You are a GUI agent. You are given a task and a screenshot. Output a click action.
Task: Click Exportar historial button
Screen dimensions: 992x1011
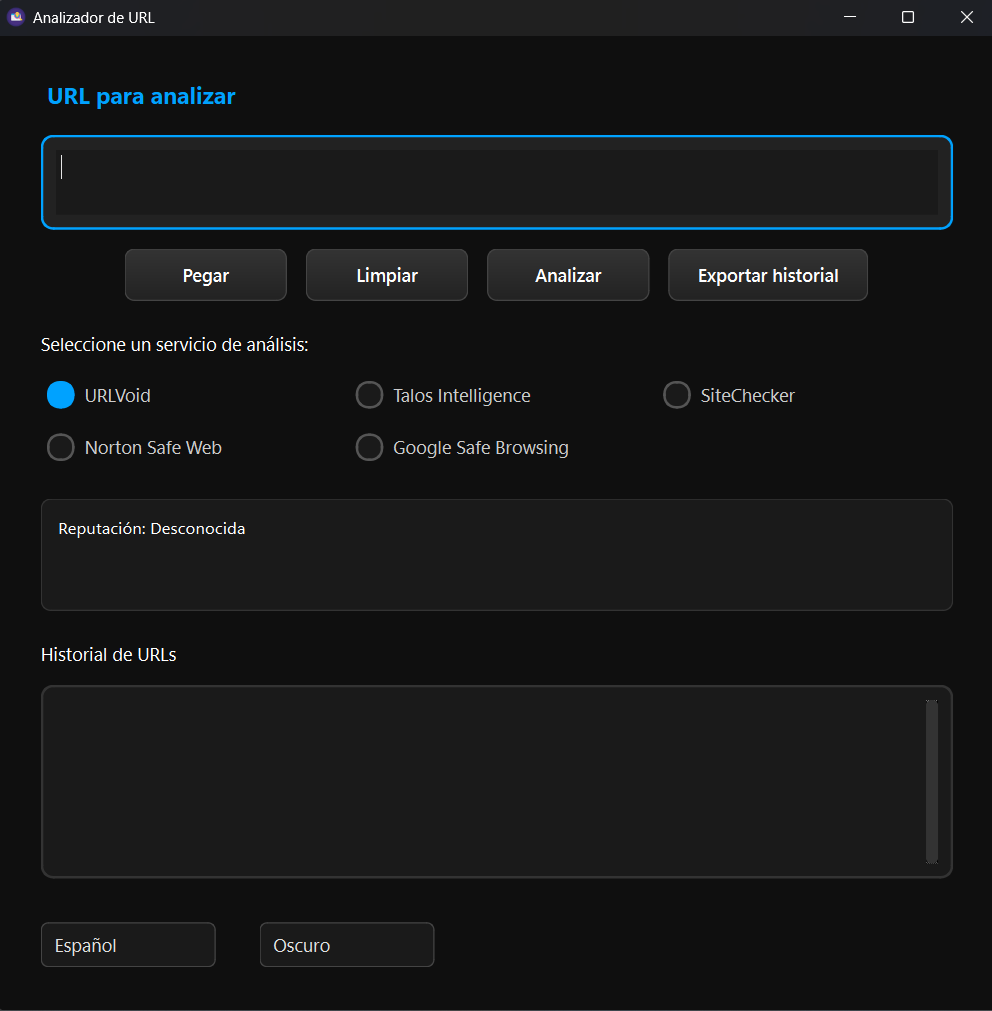click(768, 275)
